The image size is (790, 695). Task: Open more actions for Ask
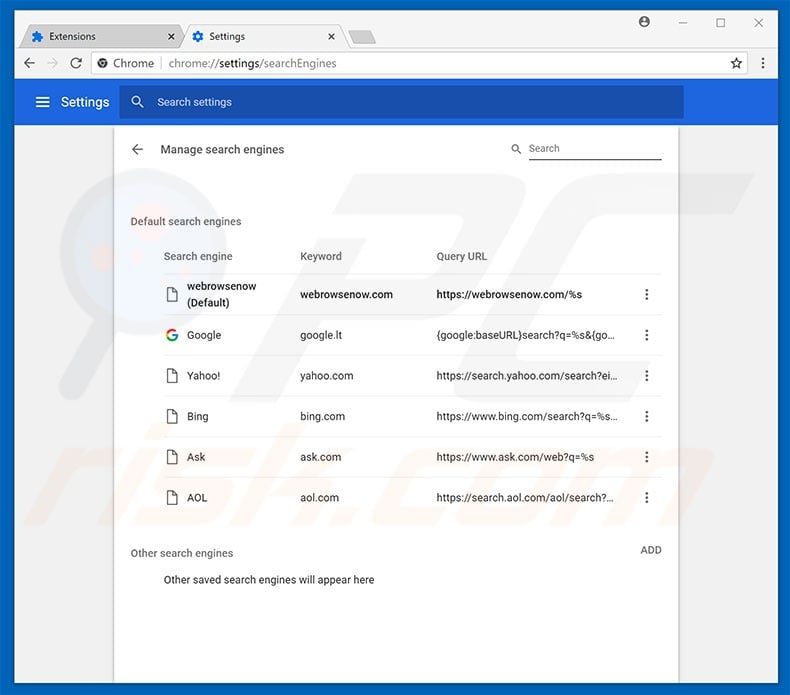646,457
